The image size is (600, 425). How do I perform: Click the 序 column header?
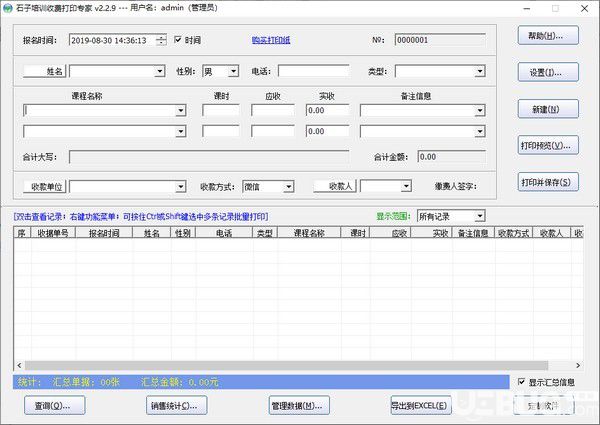22,233
